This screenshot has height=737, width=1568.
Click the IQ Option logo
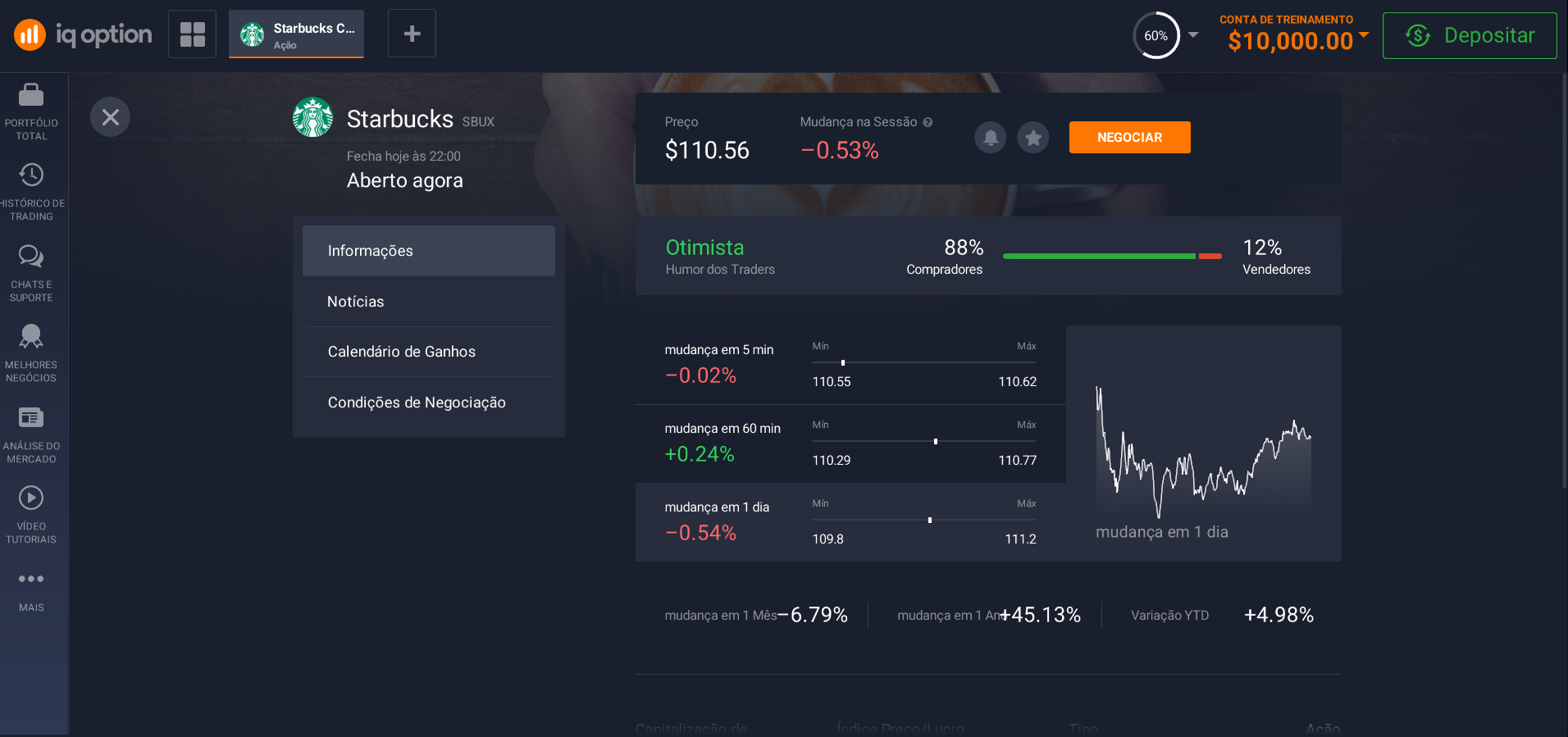(83, 34)
